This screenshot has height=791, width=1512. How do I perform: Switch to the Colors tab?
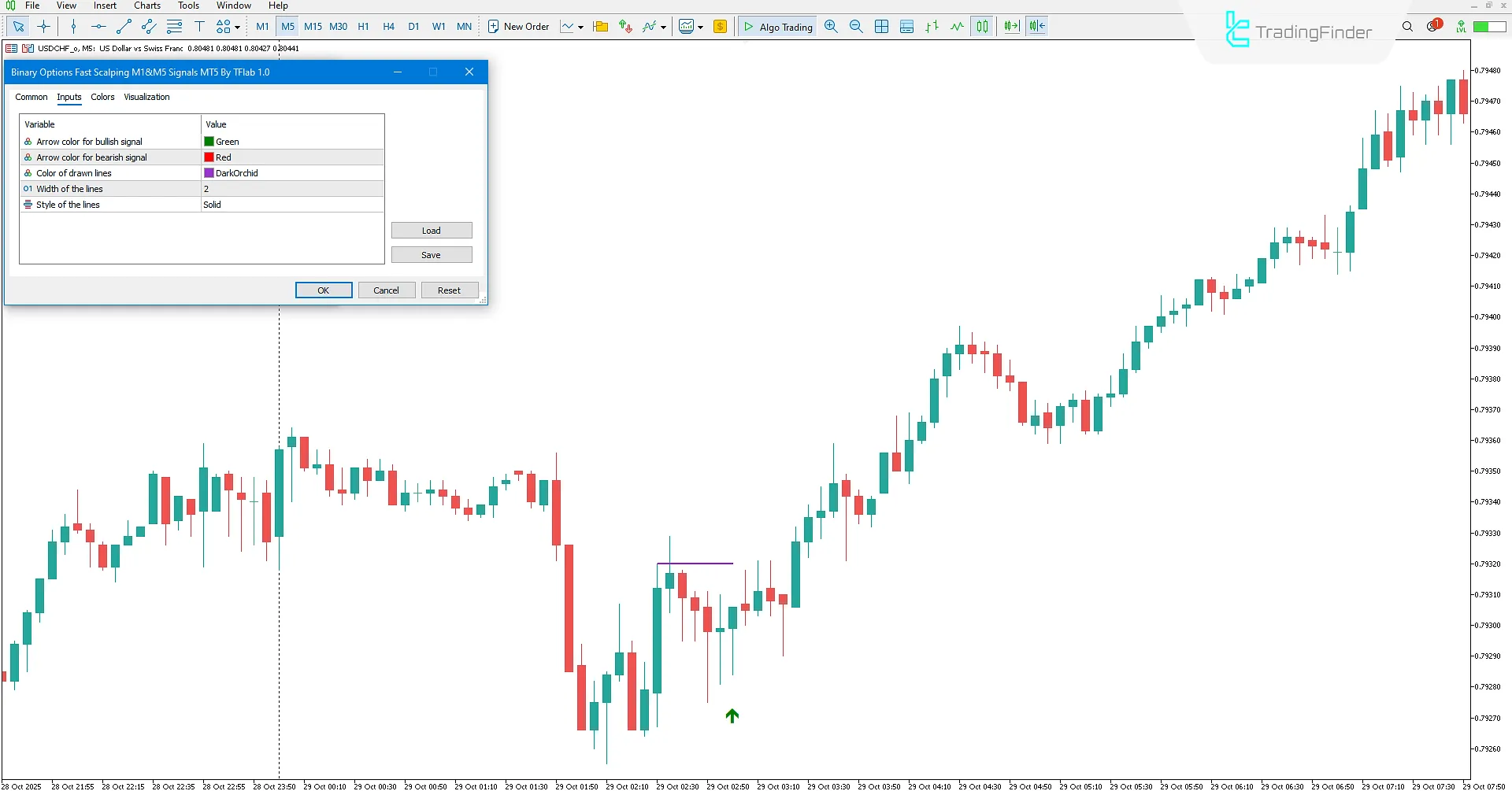click(x=102, y=97)
